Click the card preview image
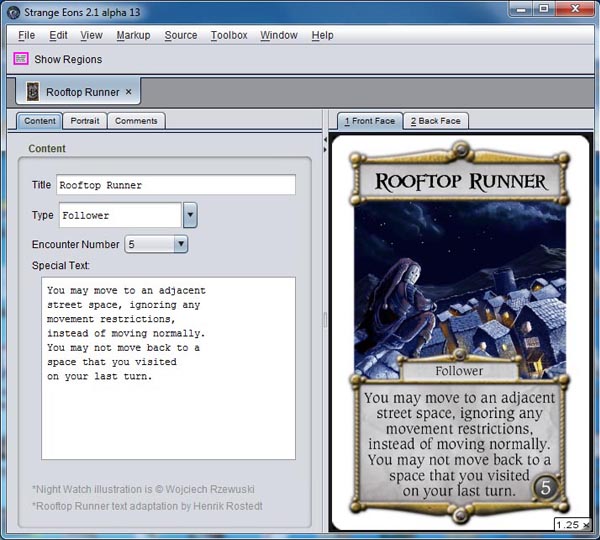The image size is (600, 540). coord(460,331)
